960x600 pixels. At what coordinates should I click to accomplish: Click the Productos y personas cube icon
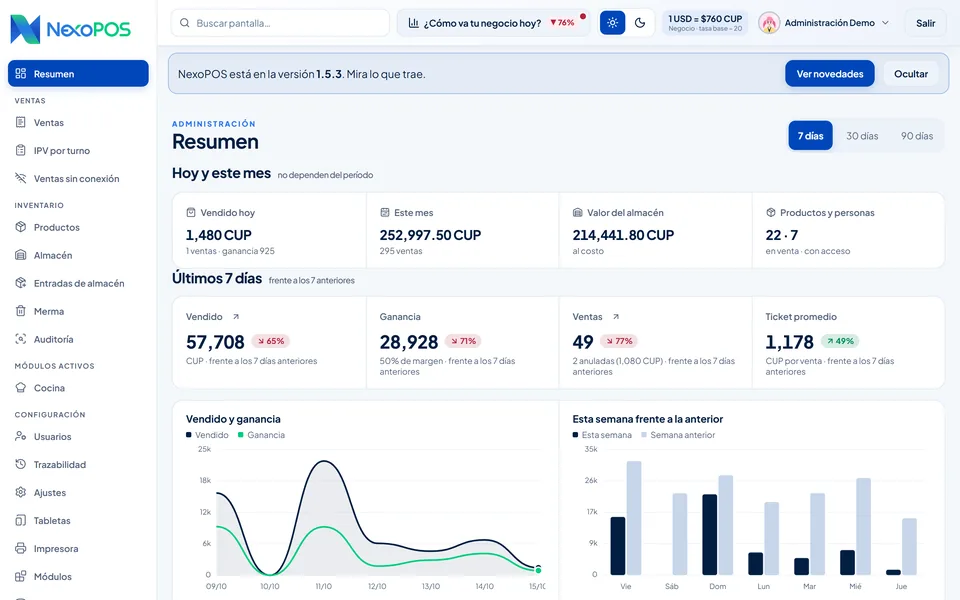point(771,212)
